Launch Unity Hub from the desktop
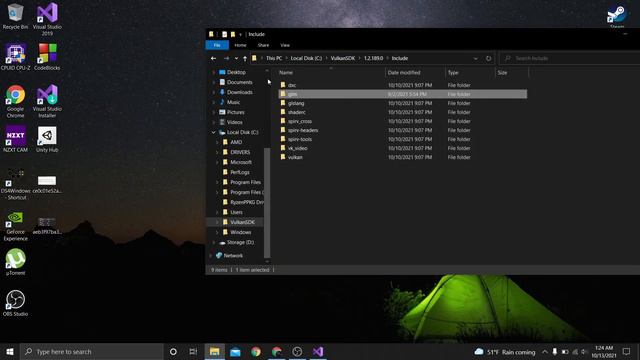This screenshot has width=640, height=360. [x=47, y=139]
